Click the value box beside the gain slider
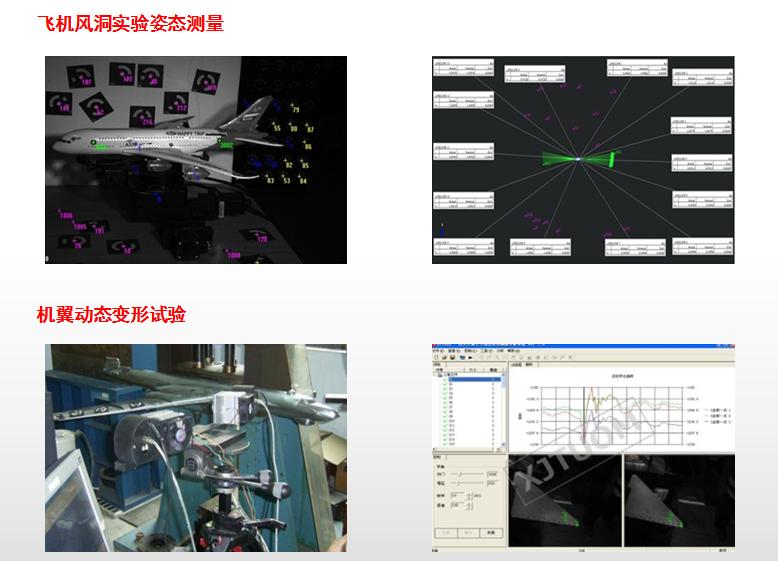Viewport: 778px width, 561px height. point(492,483)
